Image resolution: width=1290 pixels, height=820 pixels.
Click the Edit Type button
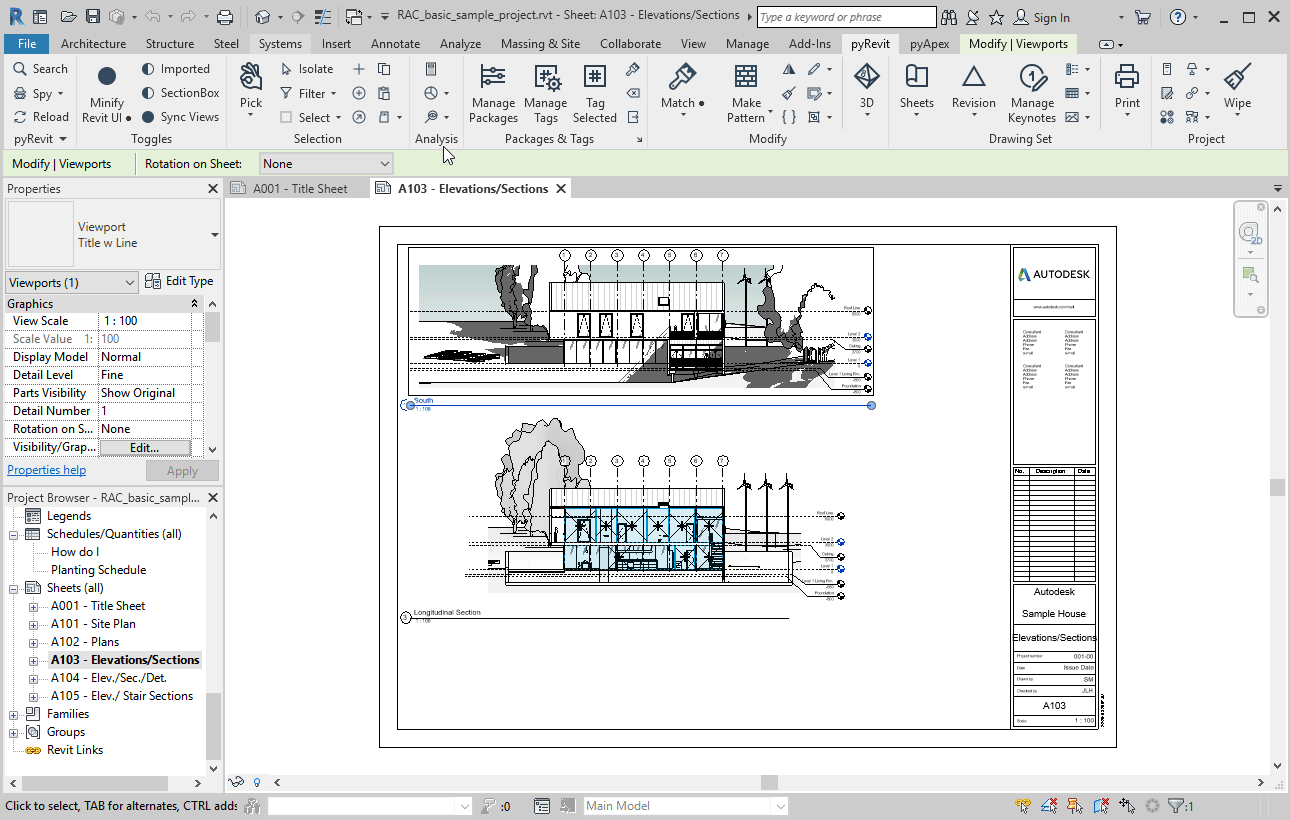180,281
